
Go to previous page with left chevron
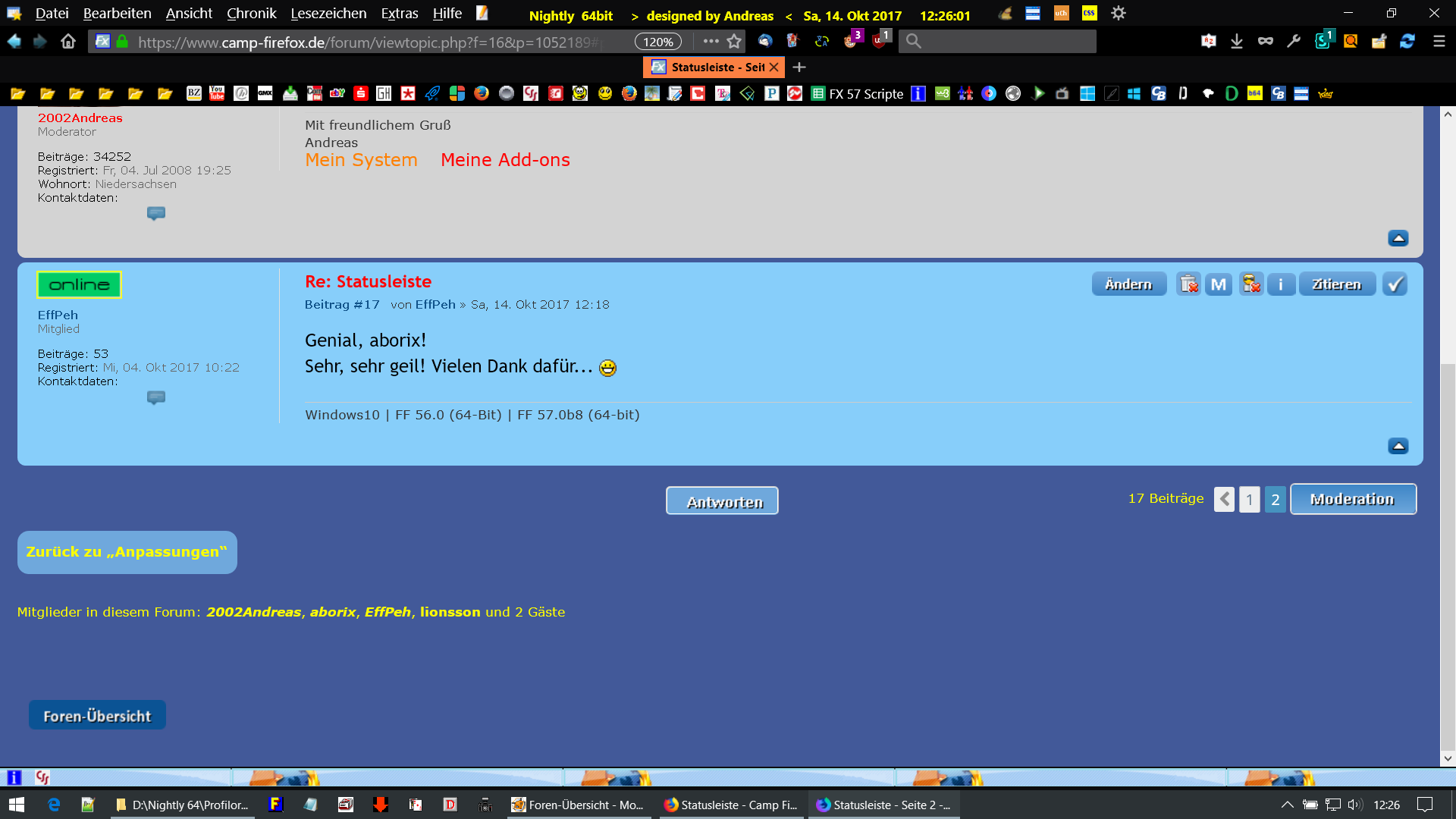coord(1224,499)
